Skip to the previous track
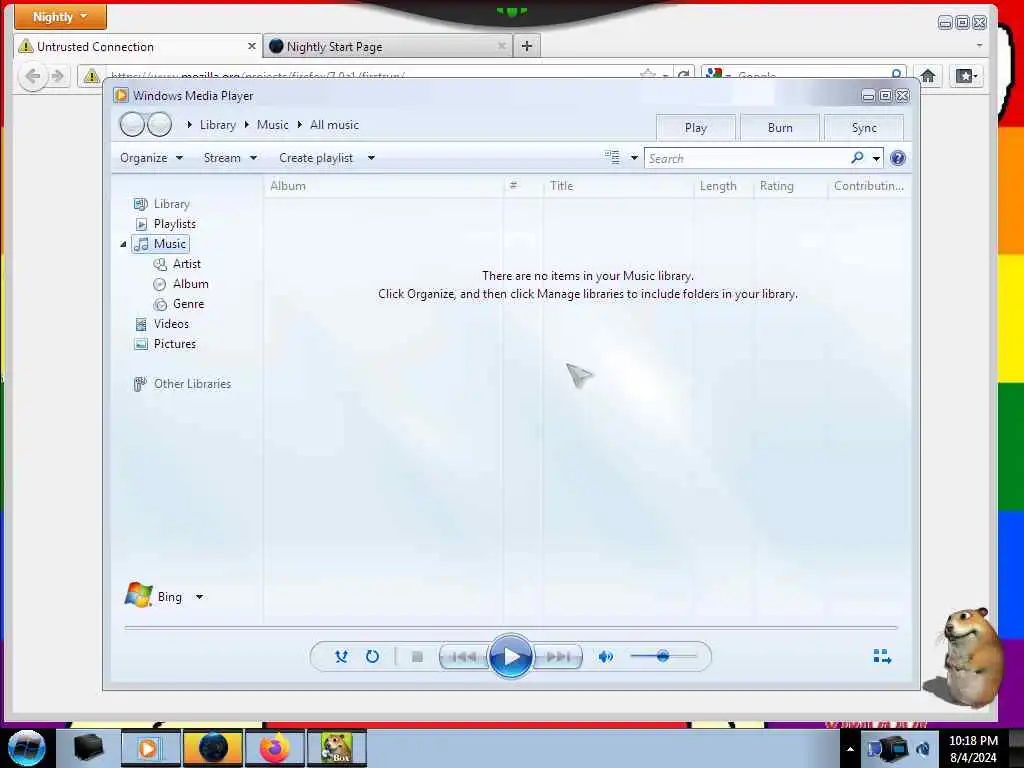 click(x=464, y=656)
